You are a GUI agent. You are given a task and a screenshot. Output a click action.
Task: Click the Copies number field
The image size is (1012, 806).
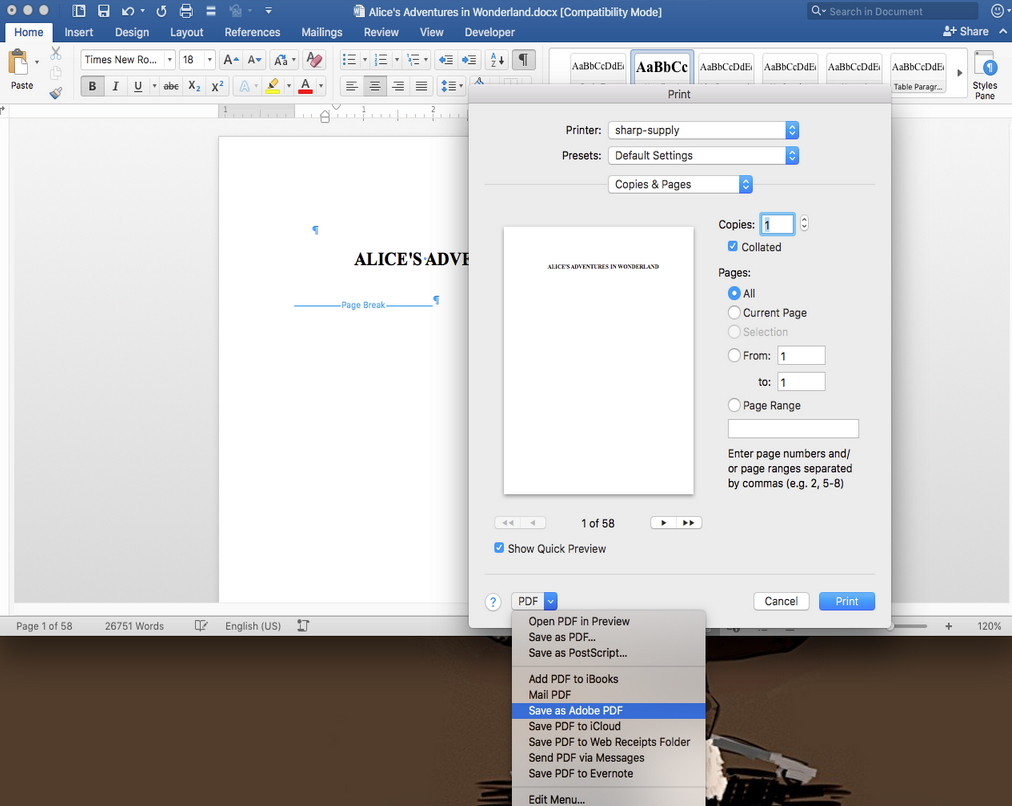point(778,225)
